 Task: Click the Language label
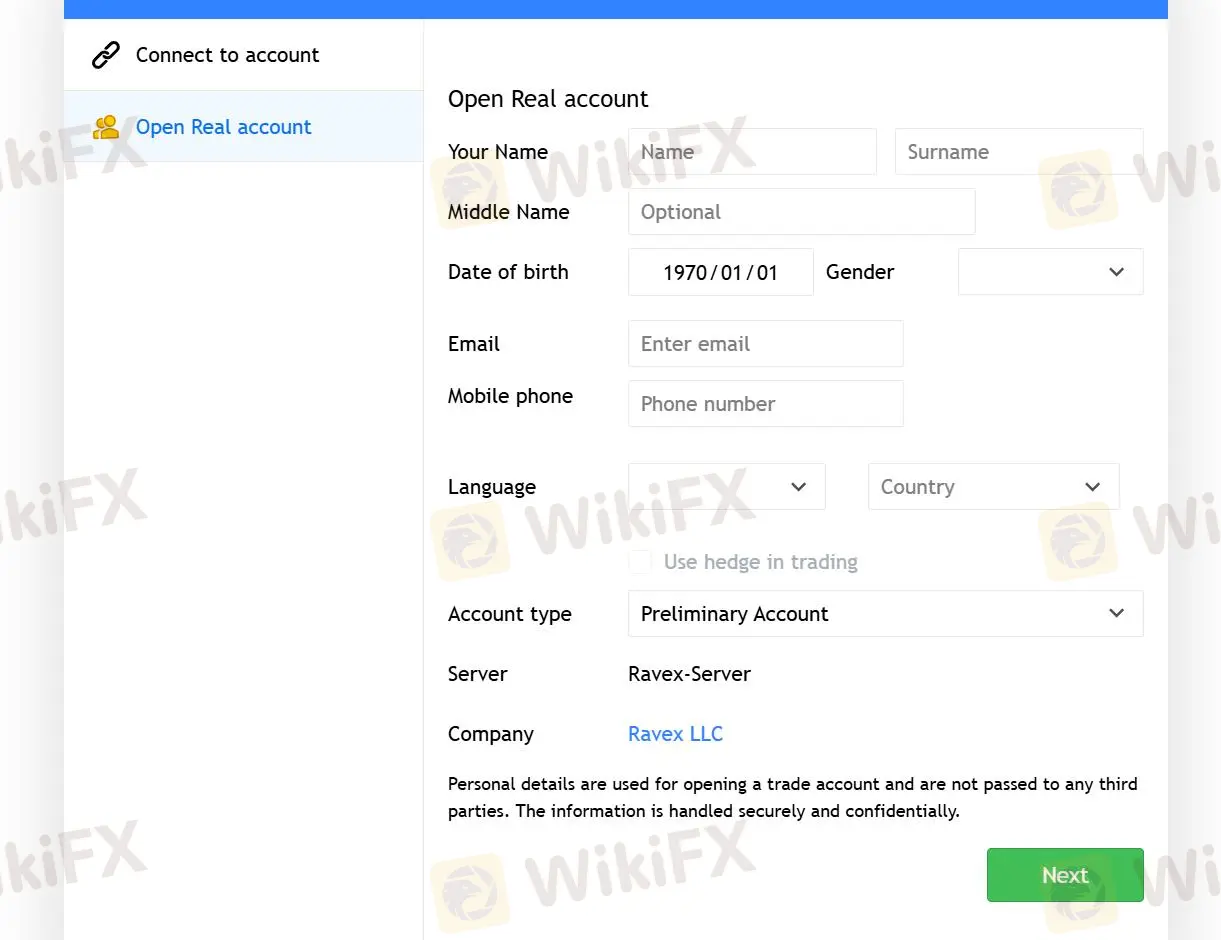pos(492,487)
